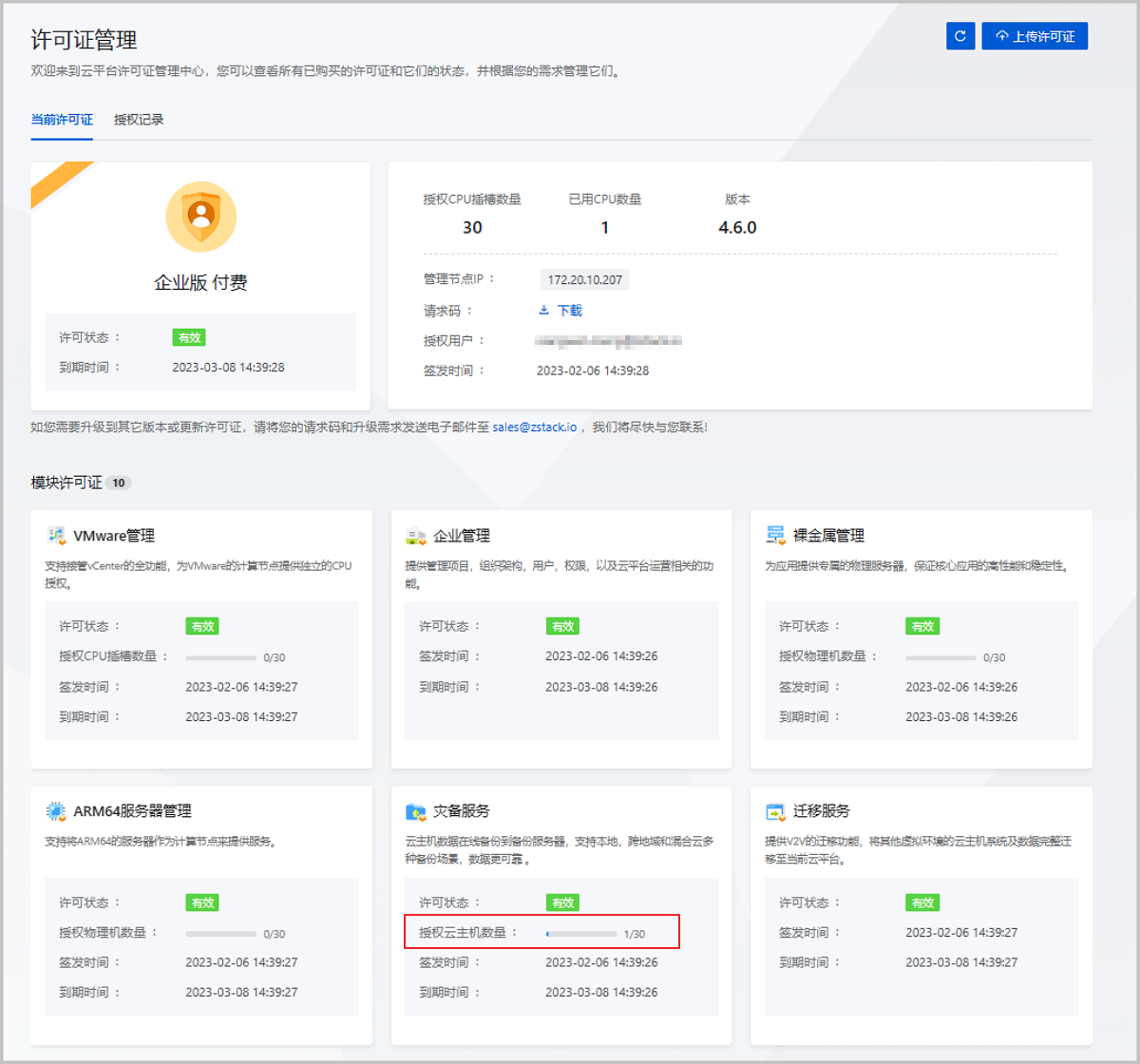Click the refresh icon button

pos(960,36)
